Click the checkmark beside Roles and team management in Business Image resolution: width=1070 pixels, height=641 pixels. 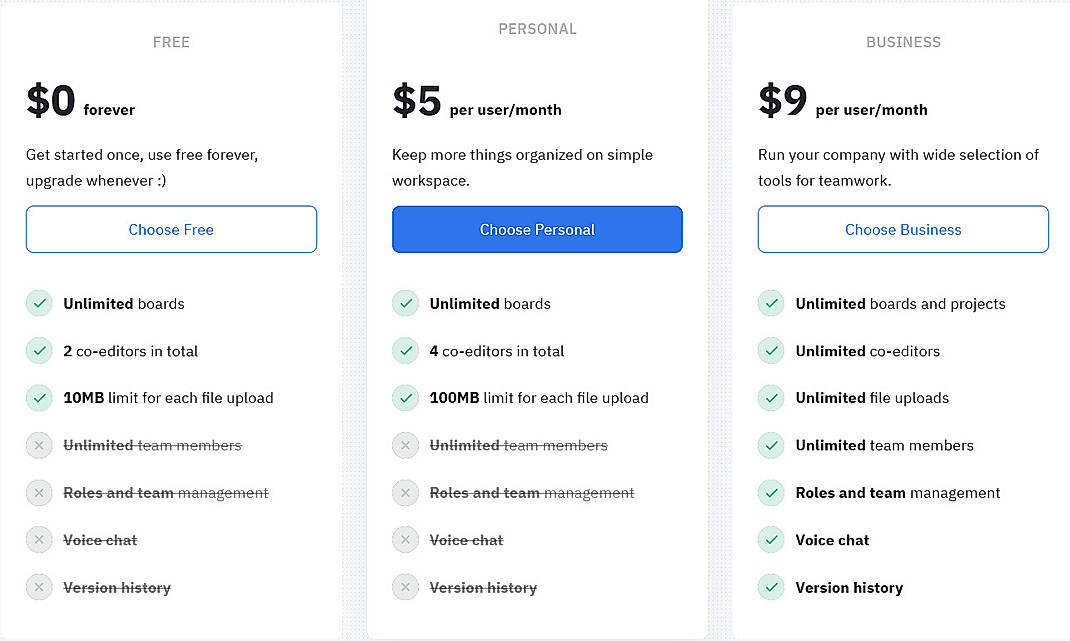click(x=771, y=493)
